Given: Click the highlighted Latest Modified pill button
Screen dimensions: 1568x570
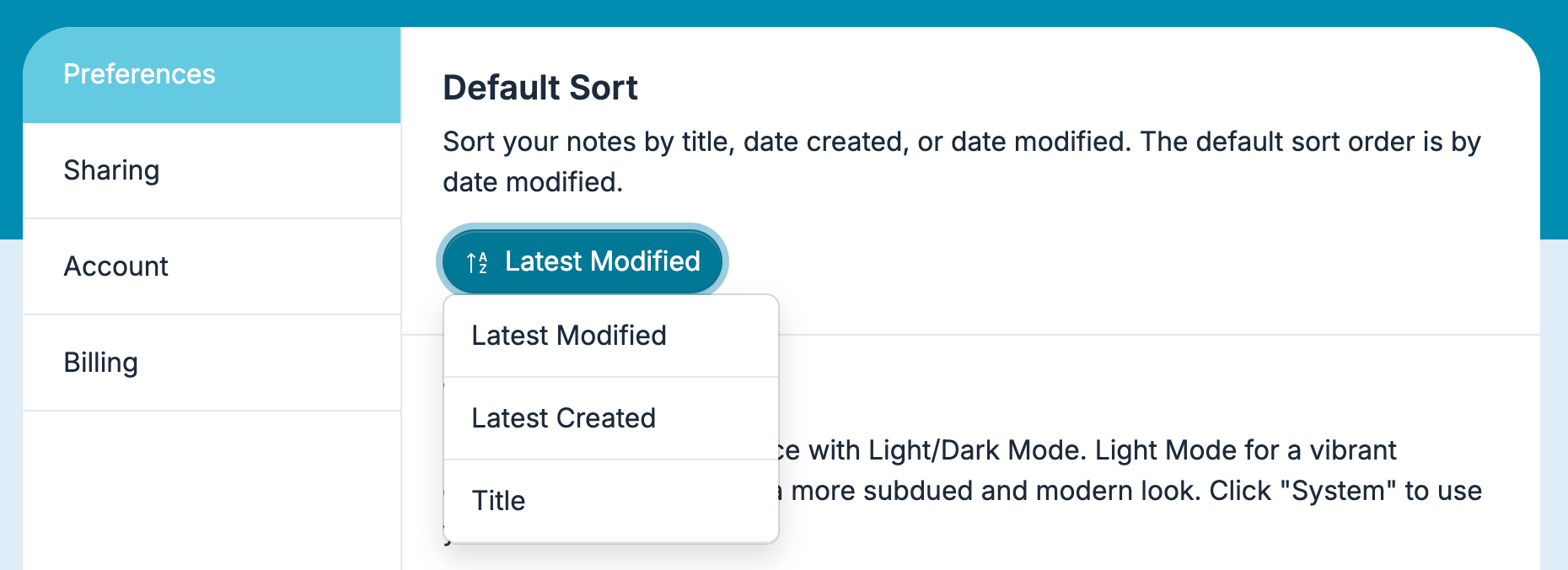Looking at the screenshot, I should tap(582, 261).
